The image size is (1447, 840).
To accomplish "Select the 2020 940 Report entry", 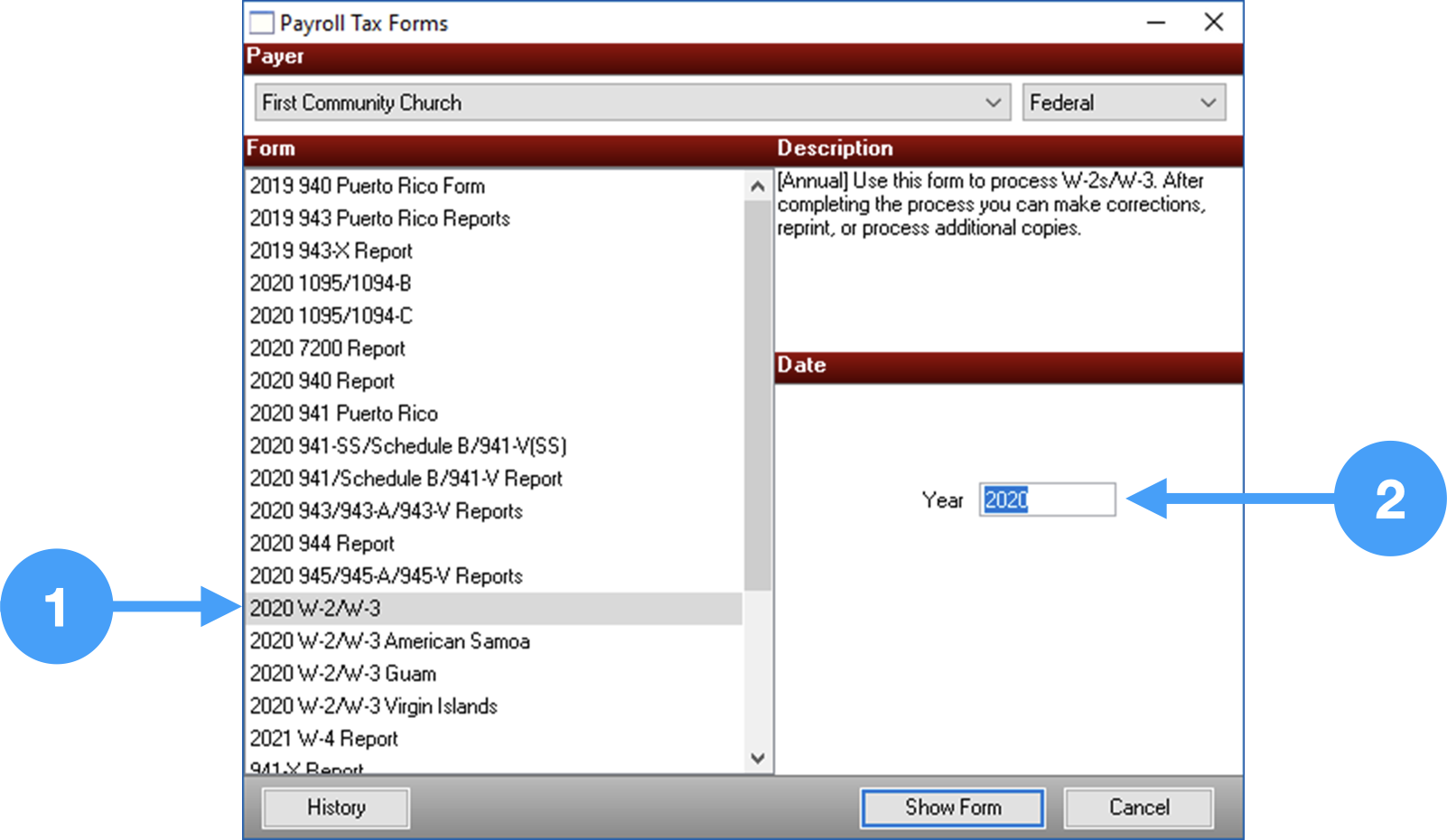I will click(x=322, y=381).
